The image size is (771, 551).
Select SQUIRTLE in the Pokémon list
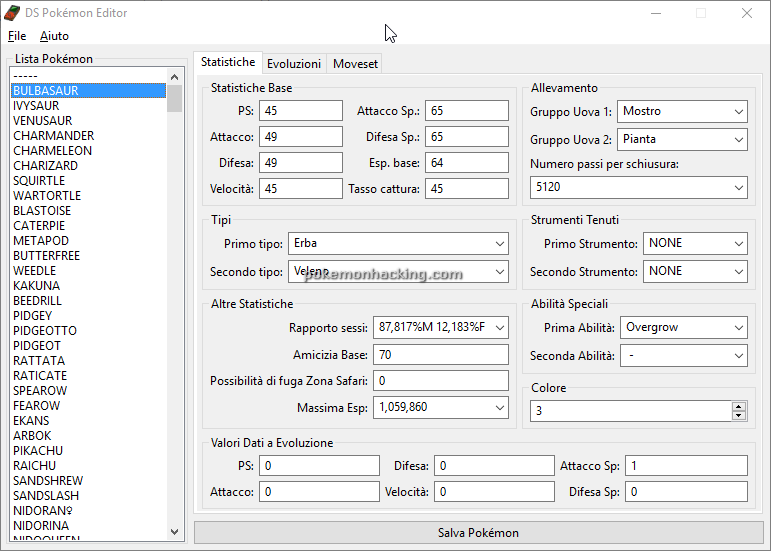tap(89, 181)
